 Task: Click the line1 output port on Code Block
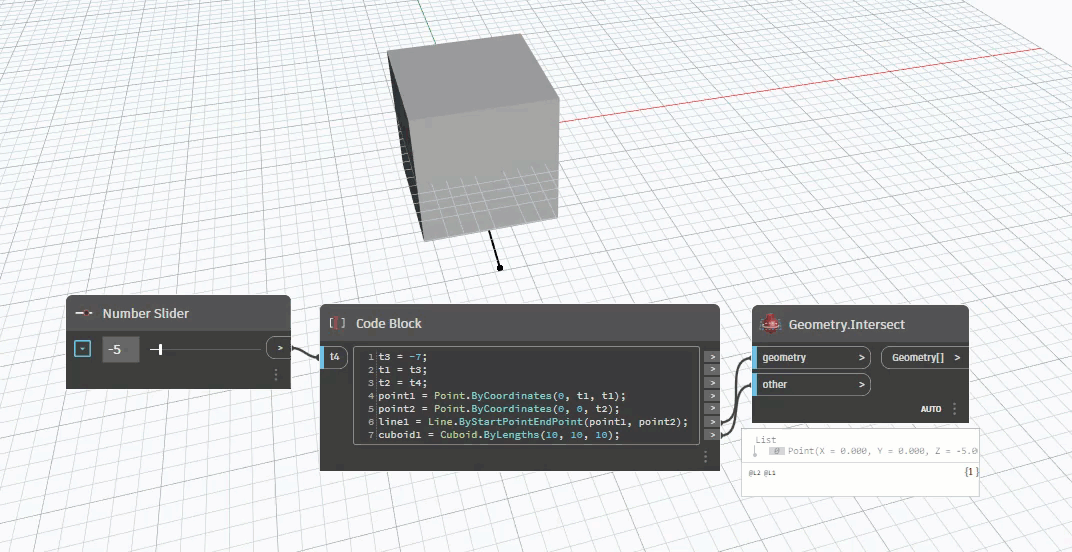(711, 422)
